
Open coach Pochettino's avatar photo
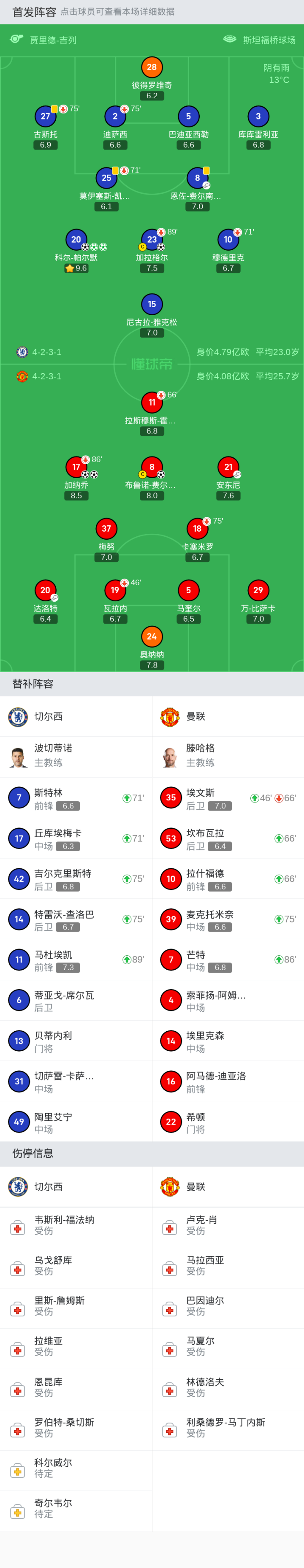pyautogui.click(x=18, y=757)
